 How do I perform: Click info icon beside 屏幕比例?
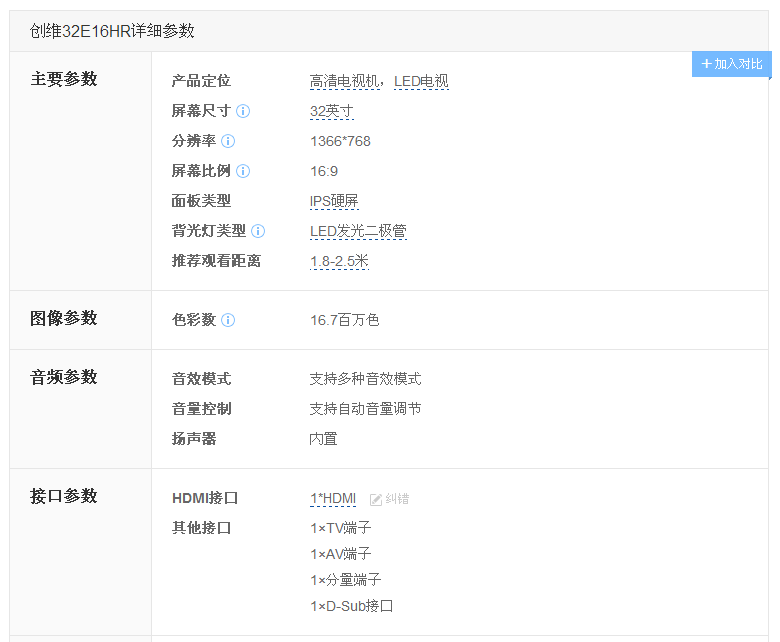[x=243, y=171]
